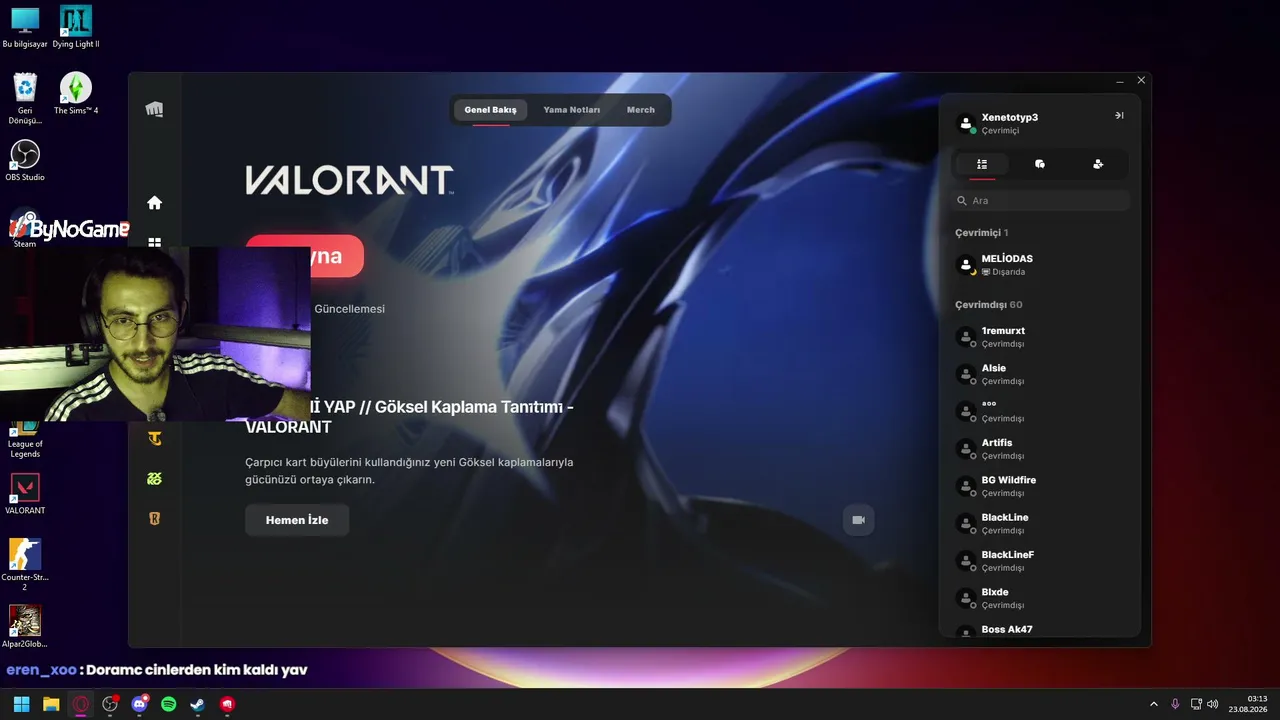Open the Riot Client taskbar icon
Image resolution: width=1280 pixels, height=720 pixels.
click(228, 704)
